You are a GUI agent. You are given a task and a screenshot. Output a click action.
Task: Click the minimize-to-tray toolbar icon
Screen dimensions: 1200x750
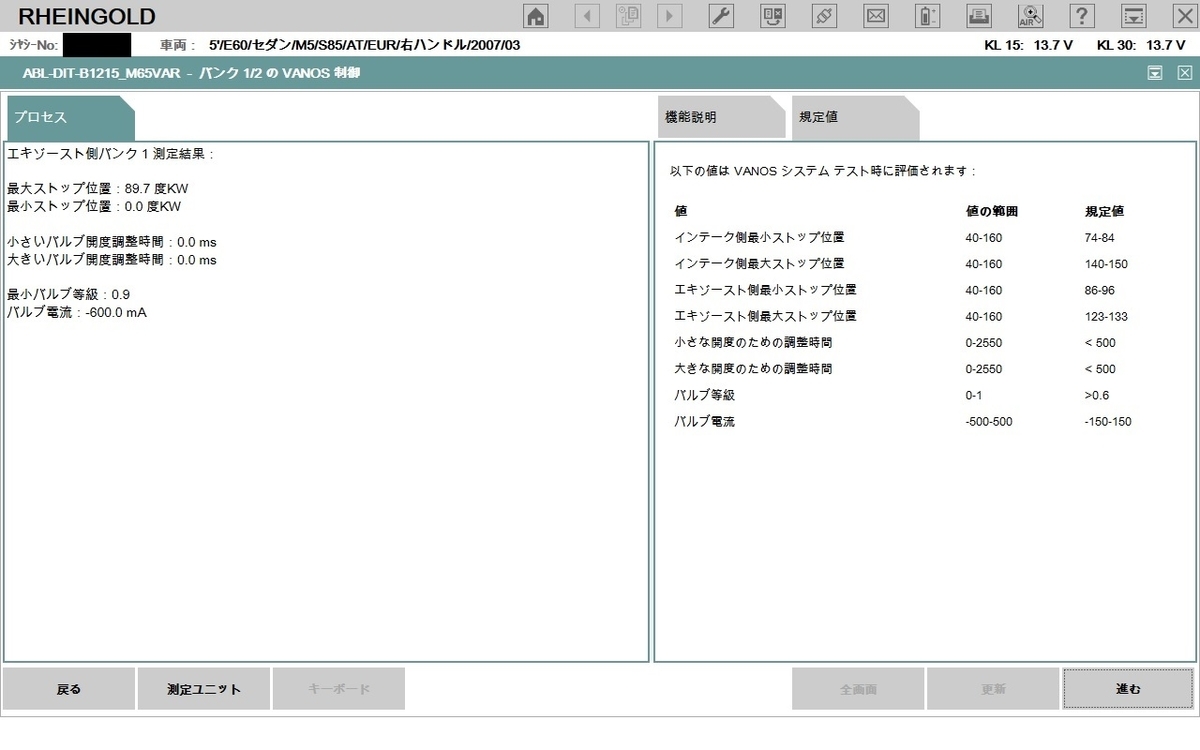pos(1134,16)
